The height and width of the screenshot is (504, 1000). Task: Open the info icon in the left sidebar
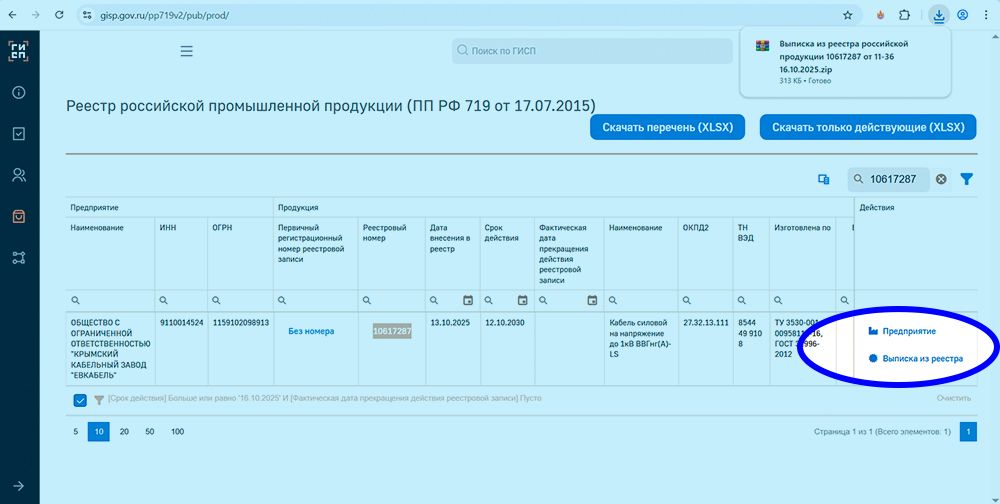coord(19,93)
